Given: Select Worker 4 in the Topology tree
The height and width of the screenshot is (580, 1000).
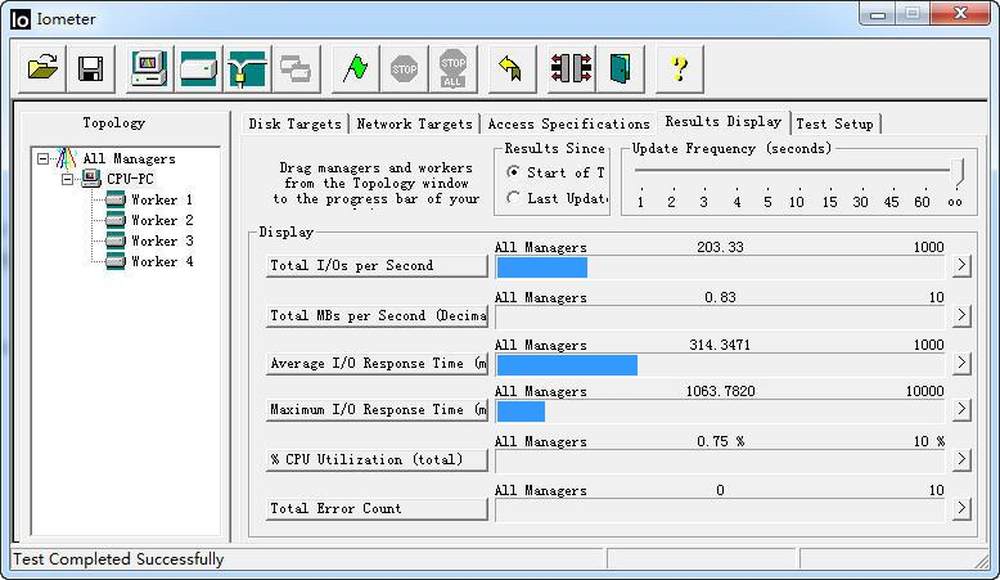Looking at the screenshot, I should [161, 261].
